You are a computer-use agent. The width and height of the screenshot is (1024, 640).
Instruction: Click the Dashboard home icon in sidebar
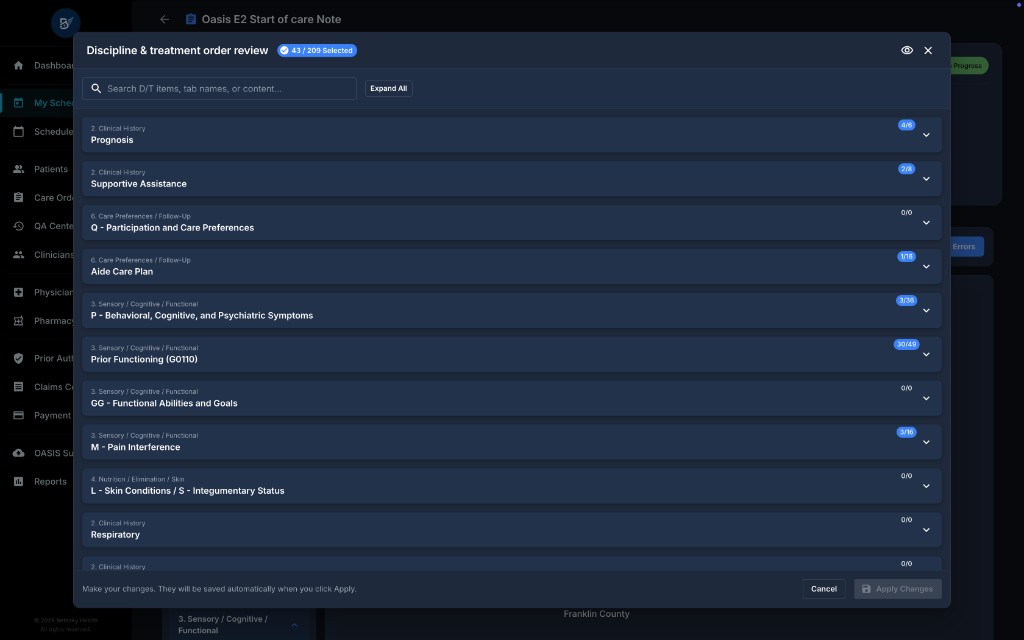[18, 65]
